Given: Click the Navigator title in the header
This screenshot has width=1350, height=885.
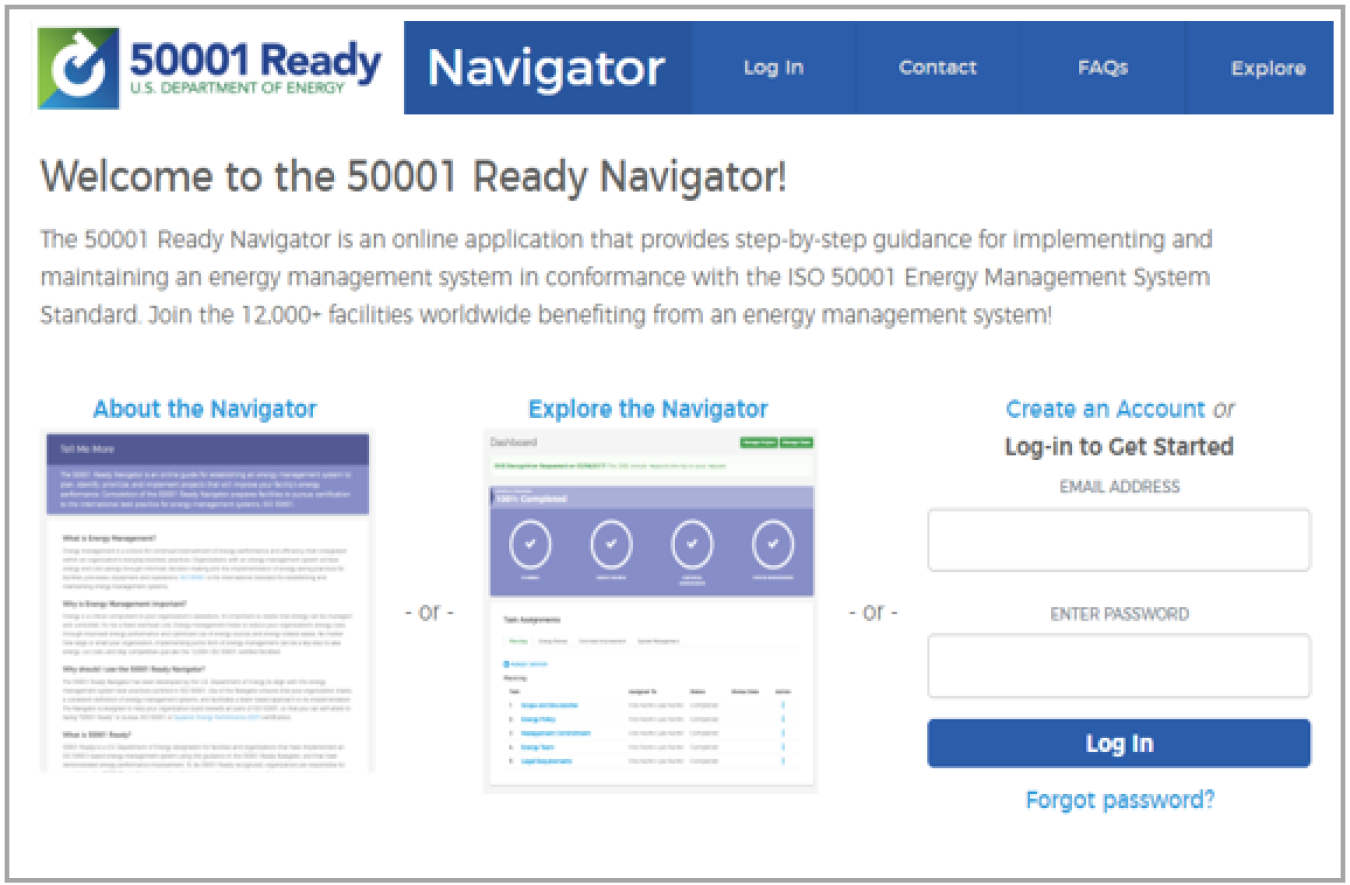Looking at the screenshot, I should tap(546, 68).
